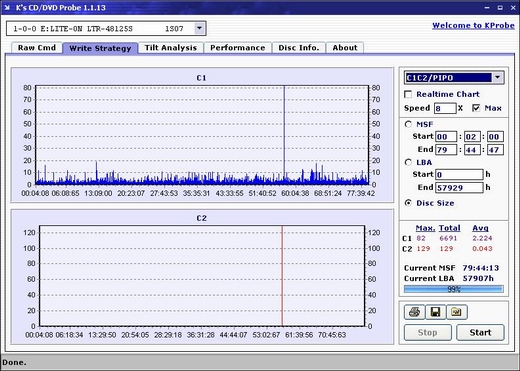Uncheck the Max speed checkbox
Screen dimensions: 520x371
pos(476,108)
